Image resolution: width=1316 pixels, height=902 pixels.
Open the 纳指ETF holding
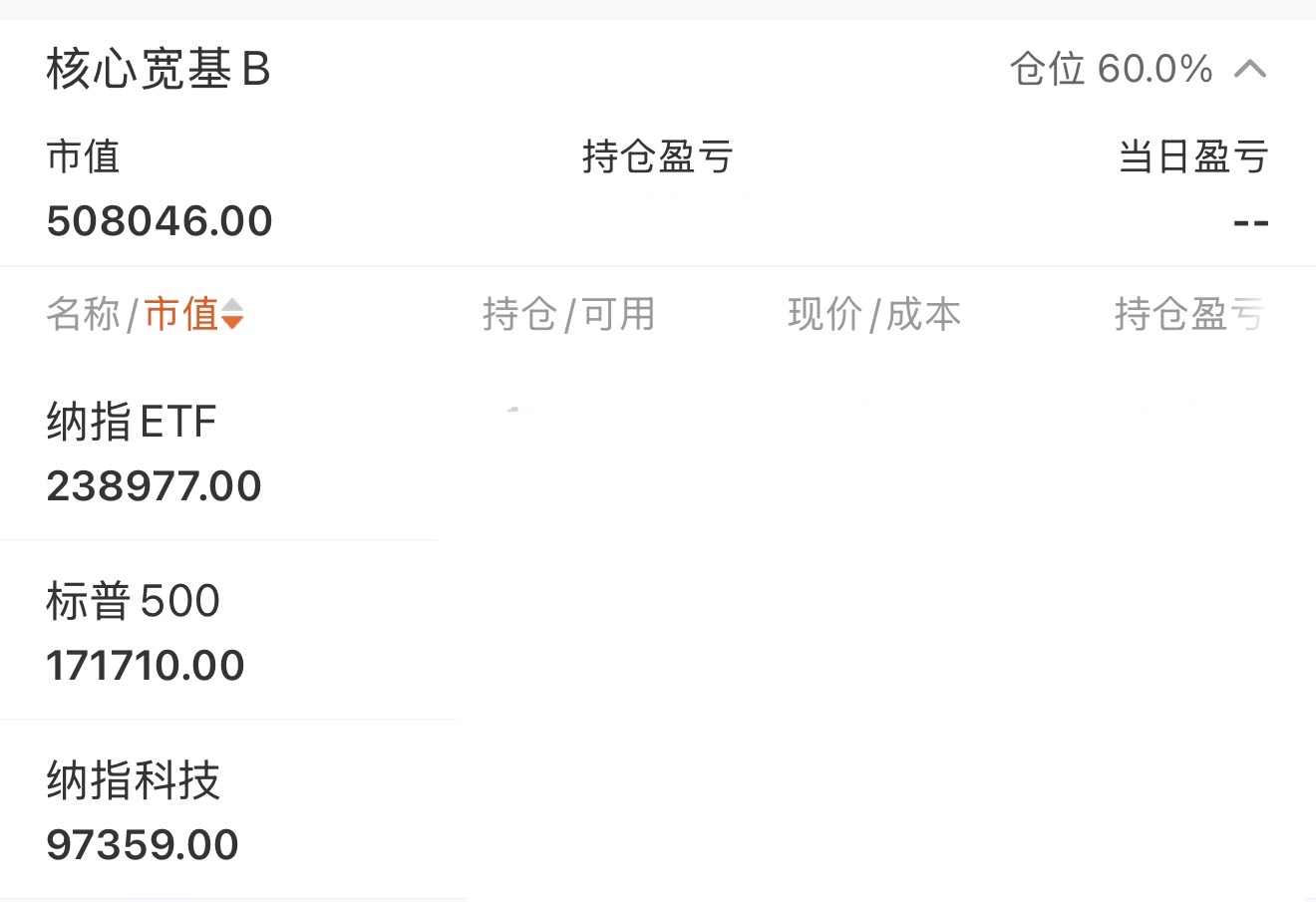point(132,422)
